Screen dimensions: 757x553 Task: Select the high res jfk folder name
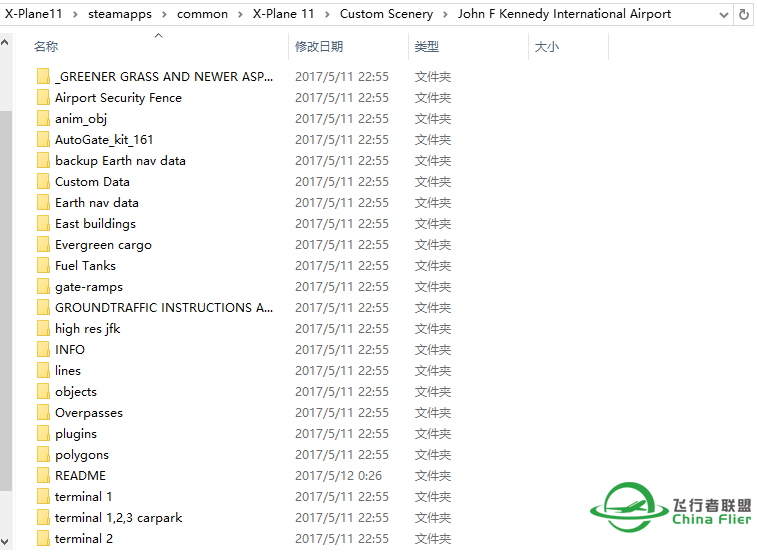pos(87,329)
